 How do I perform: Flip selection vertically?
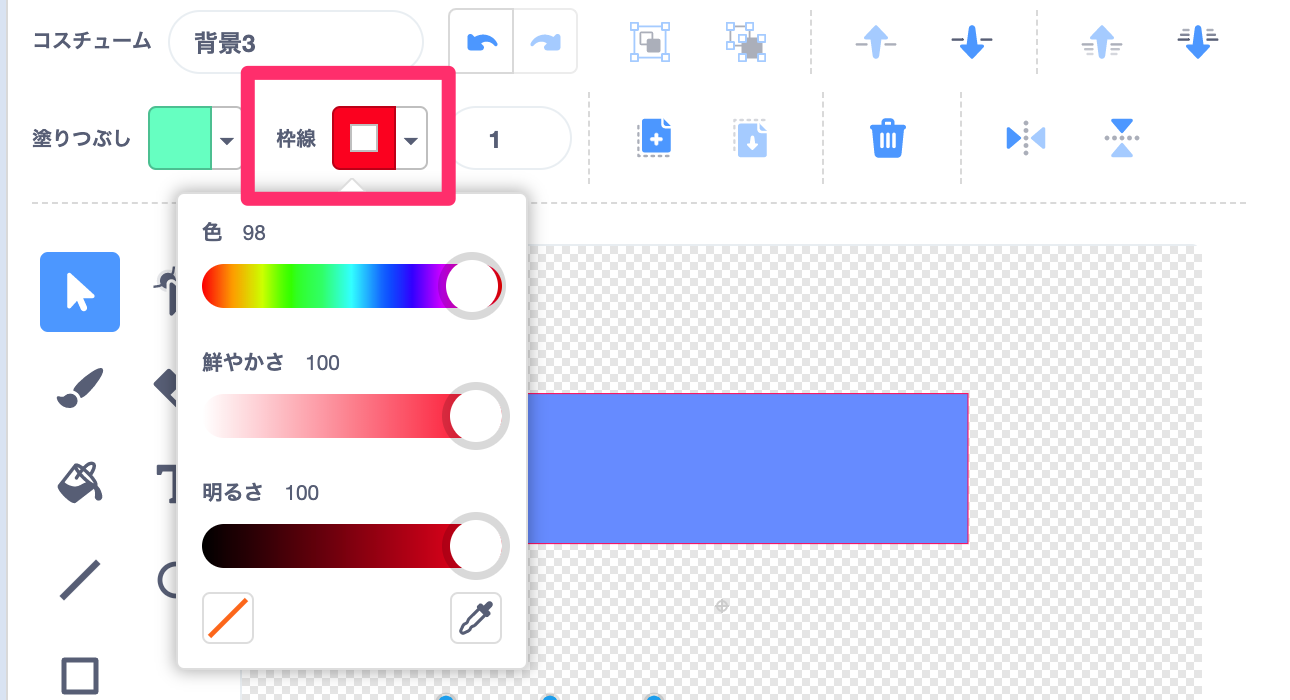click(1122, 139)
